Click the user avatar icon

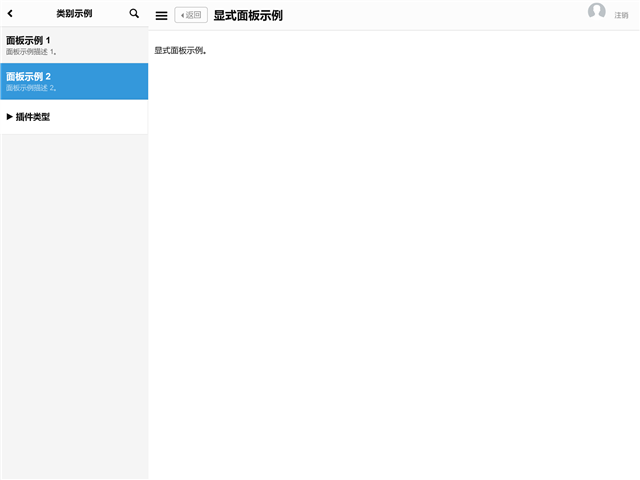pos(597,12)
